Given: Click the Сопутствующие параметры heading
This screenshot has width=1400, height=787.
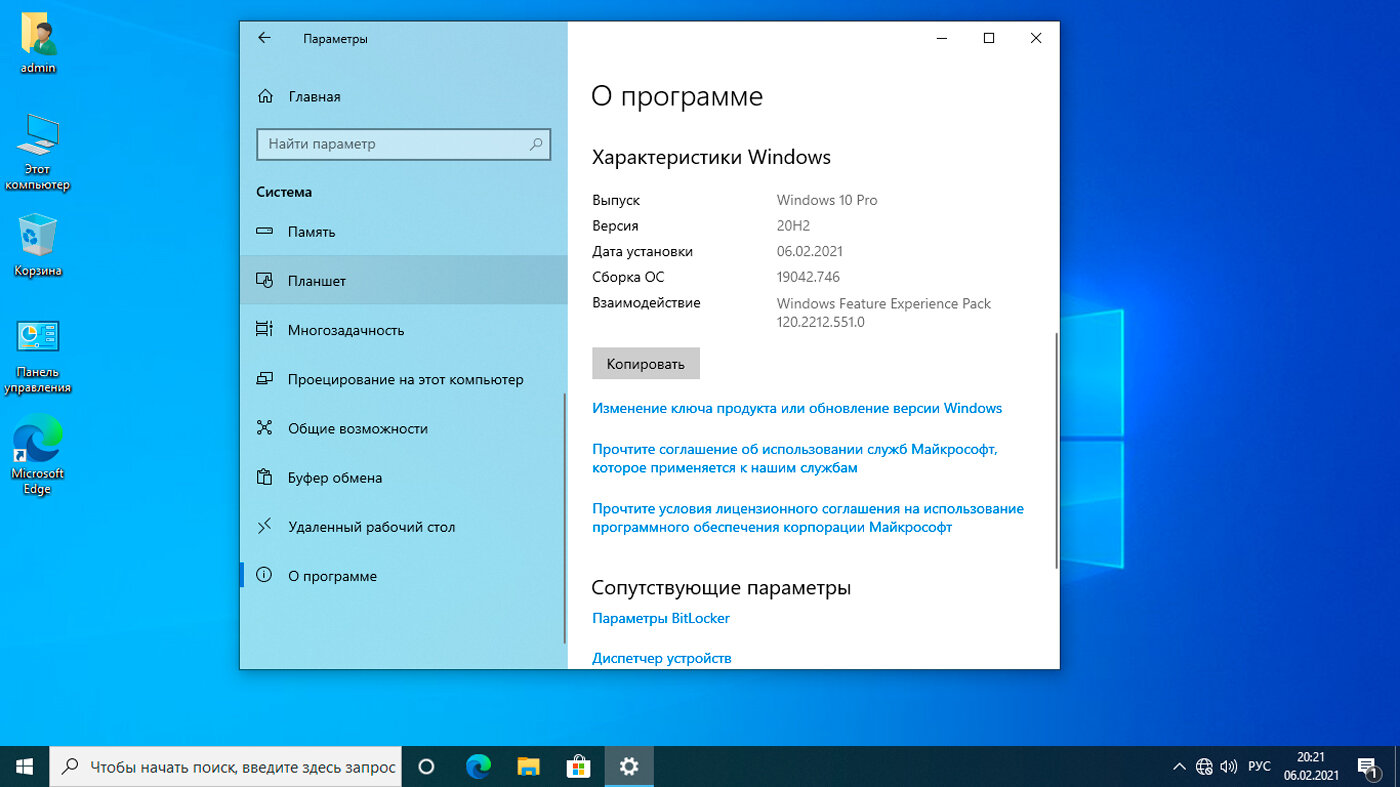Looking at the screenshot, I should [x=721, y=587].
